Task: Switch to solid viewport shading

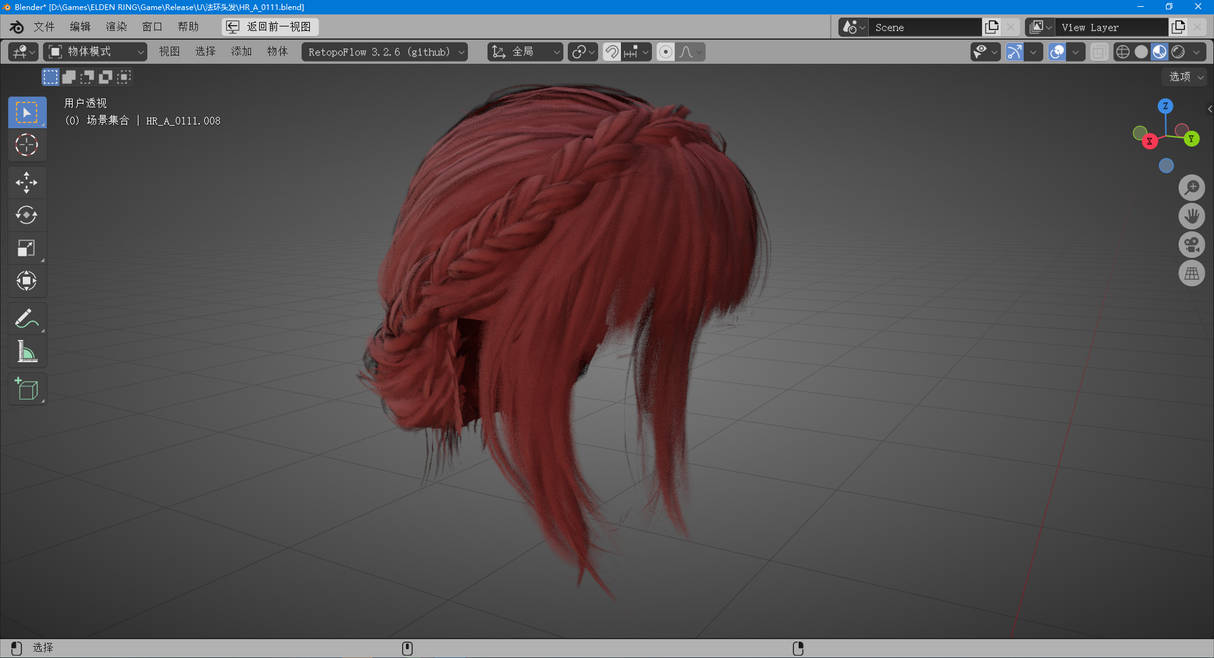Action: click(1141, 52)
